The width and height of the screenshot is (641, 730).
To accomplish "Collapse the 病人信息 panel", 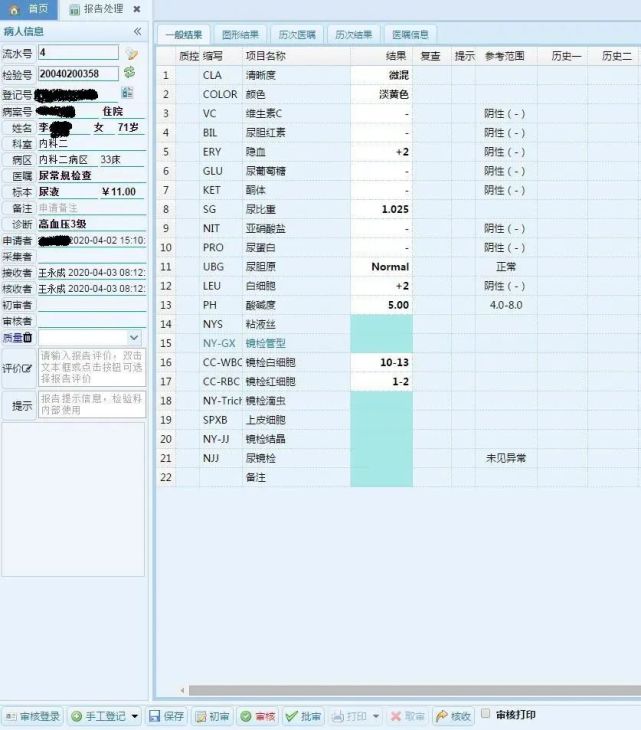I will 137,31.
